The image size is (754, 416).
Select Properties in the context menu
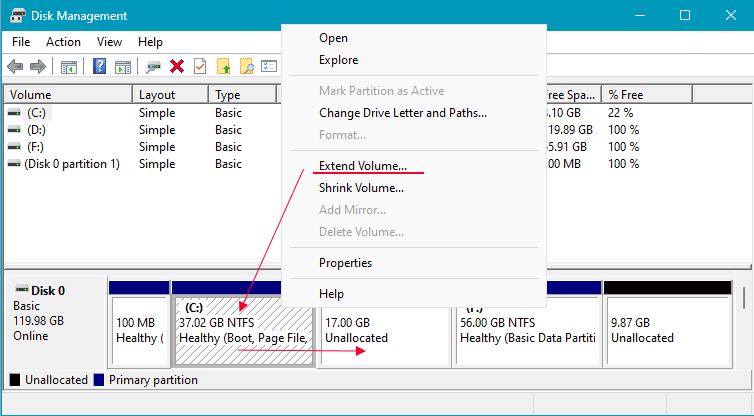[x=345, y=263]
